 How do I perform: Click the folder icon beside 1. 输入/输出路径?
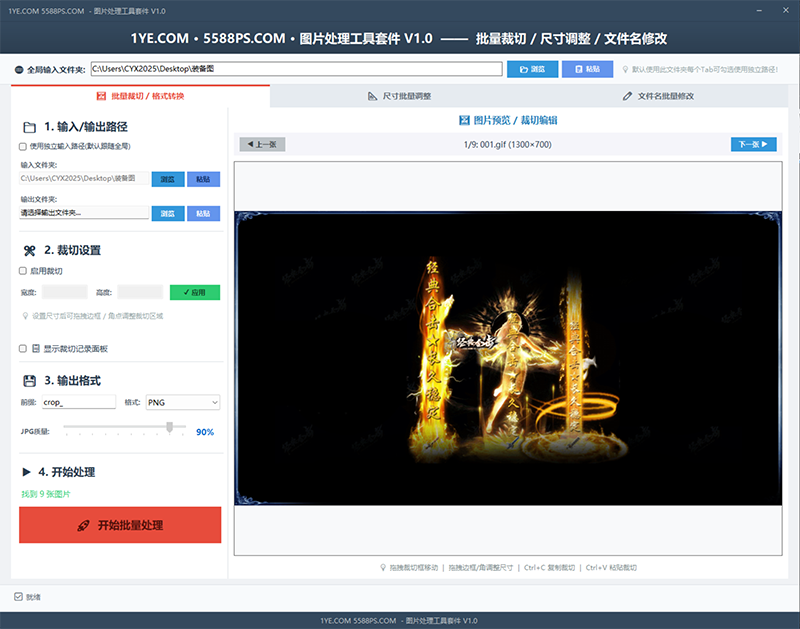click(x=30, y=127)
